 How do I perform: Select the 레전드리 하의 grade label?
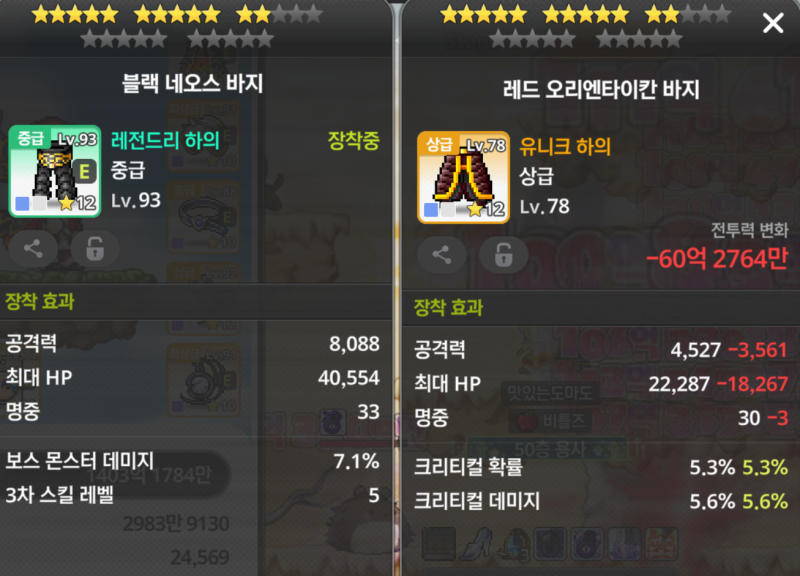pos(165,140)
